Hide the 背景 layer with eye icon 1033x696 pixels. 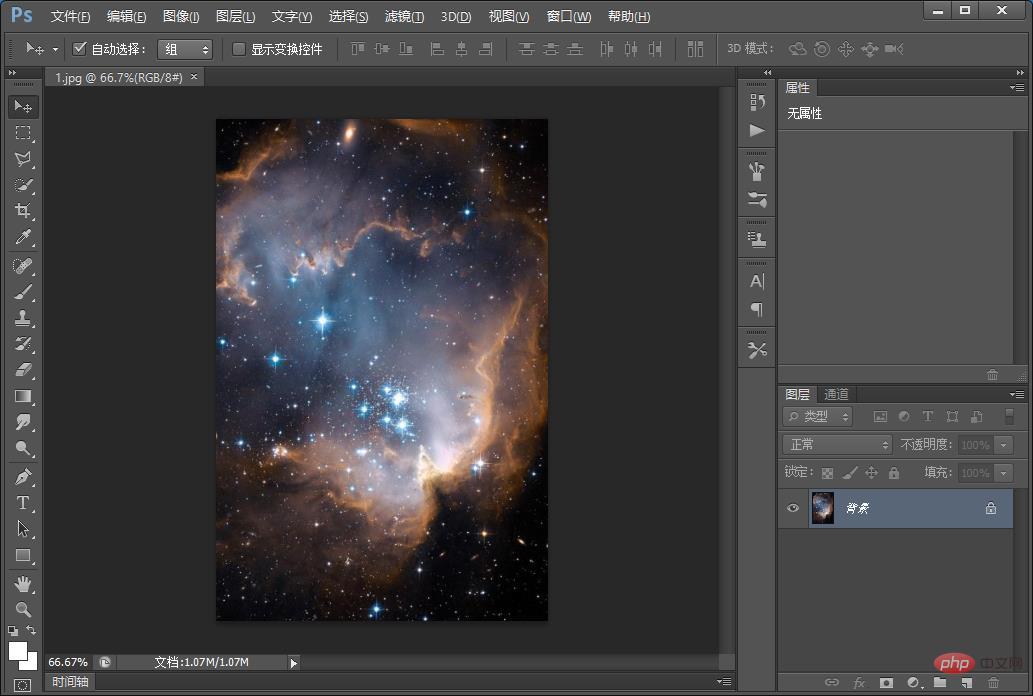tap(793, 508)
